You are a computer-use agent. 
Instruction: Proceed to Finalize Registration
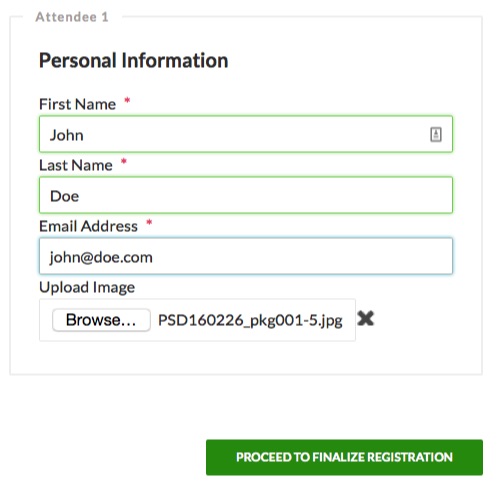[x=344, y=457]
